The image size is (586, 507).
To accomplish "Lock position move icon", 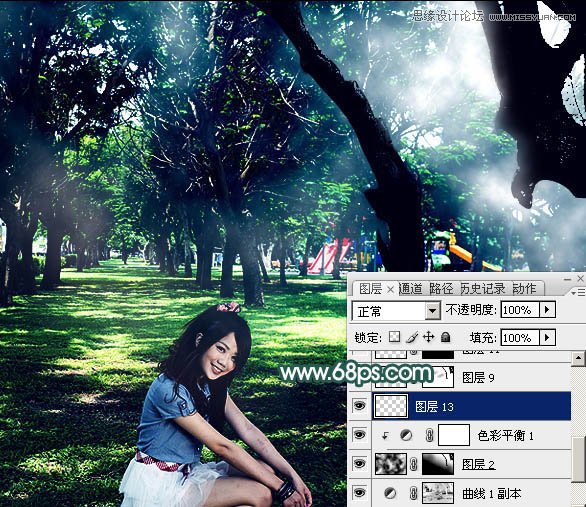I will (428, 337).
